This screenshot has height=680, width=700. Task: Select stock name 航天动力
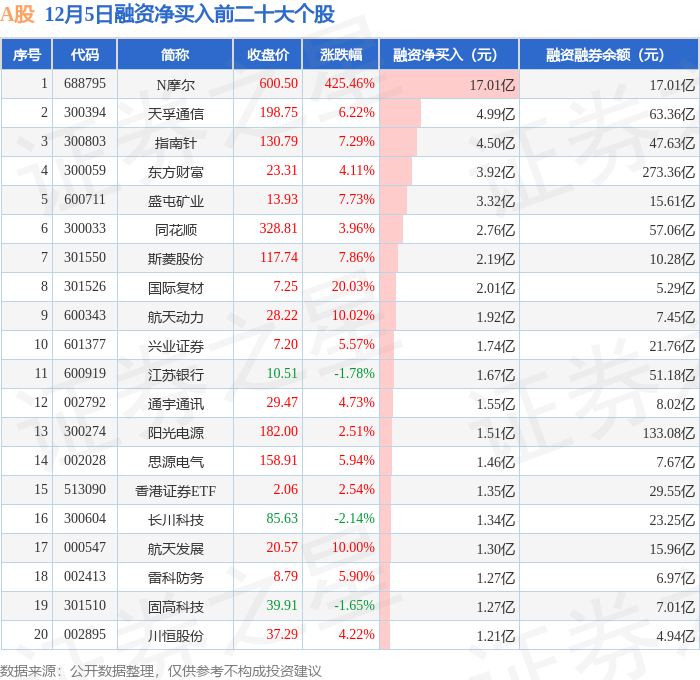point(175,317)
